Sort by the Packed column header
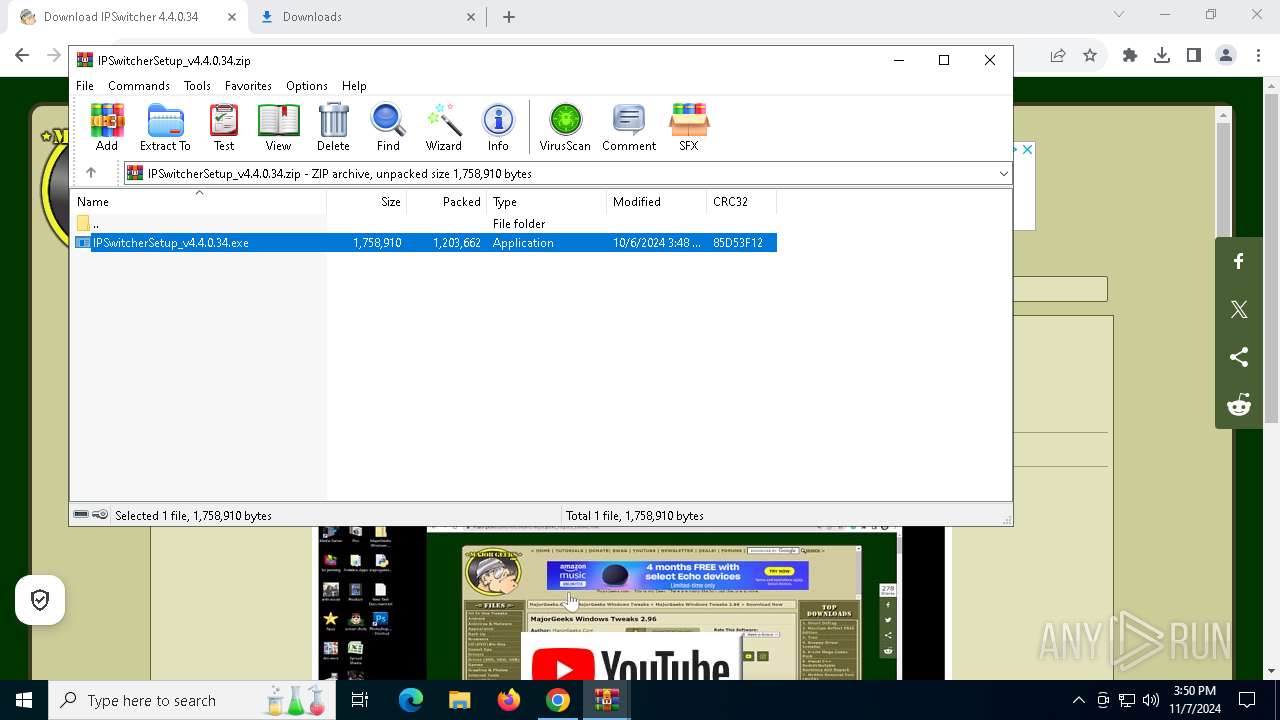 point(447,202)
